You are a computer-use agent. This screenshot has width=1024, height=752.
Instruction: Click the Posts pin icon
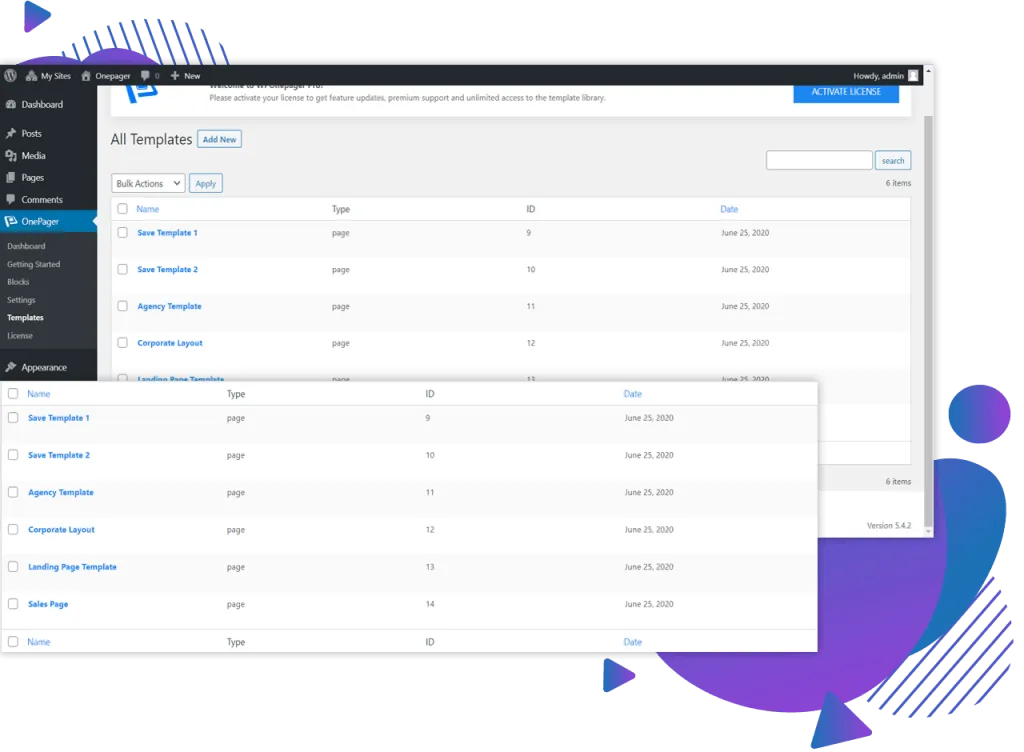10,133
